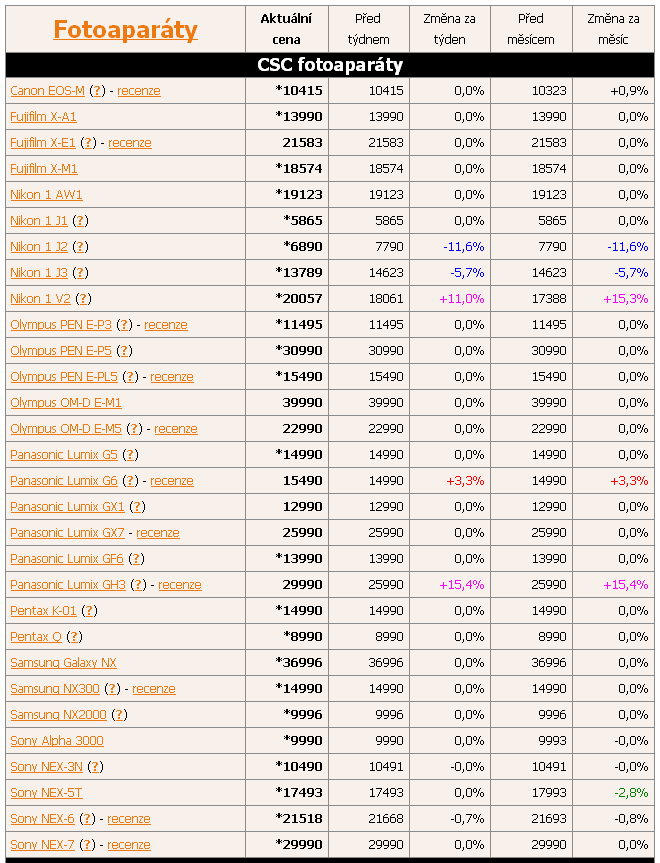
Task: Open the recenze link for Olympus OM-D E-M5
Action: tap(176, 429)
